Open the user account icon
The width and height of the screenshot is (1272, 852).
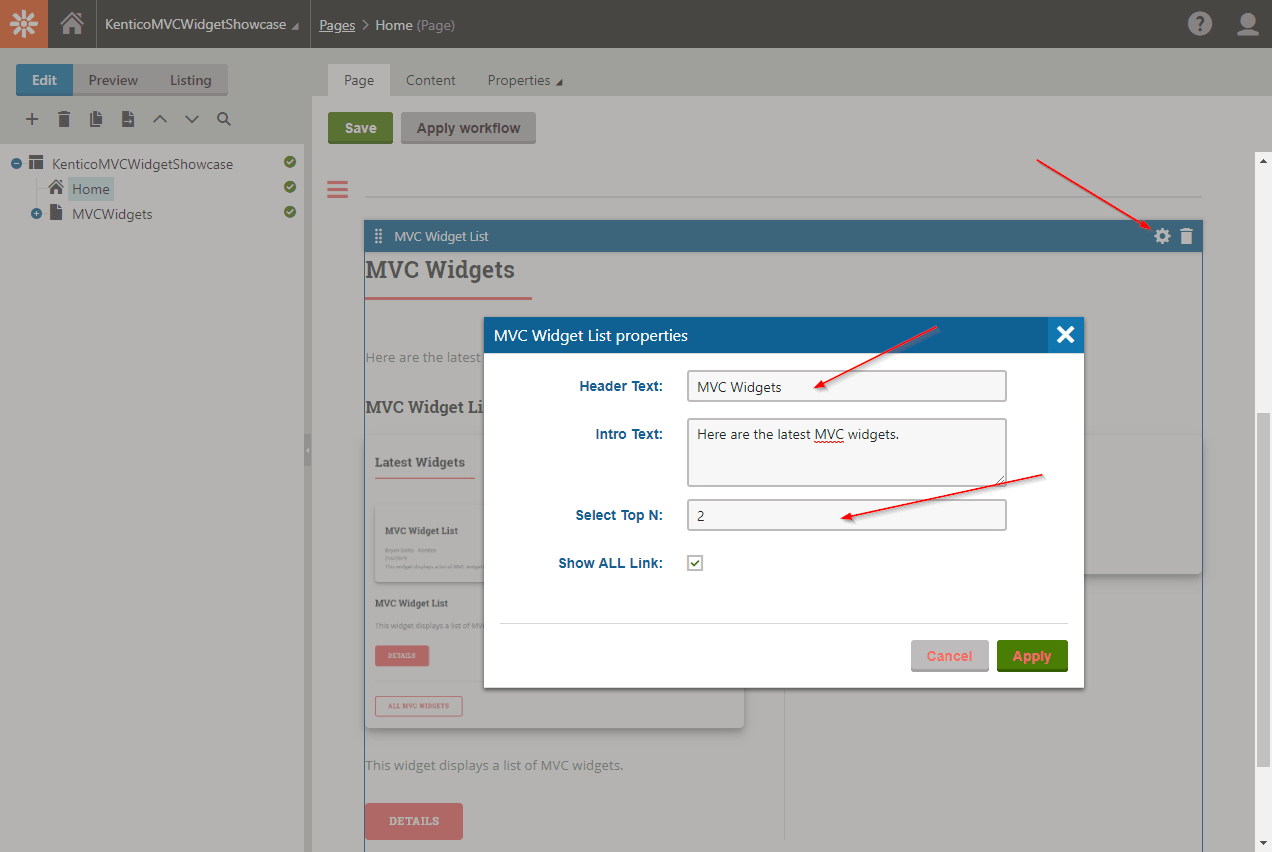[x=1248, y=24]
